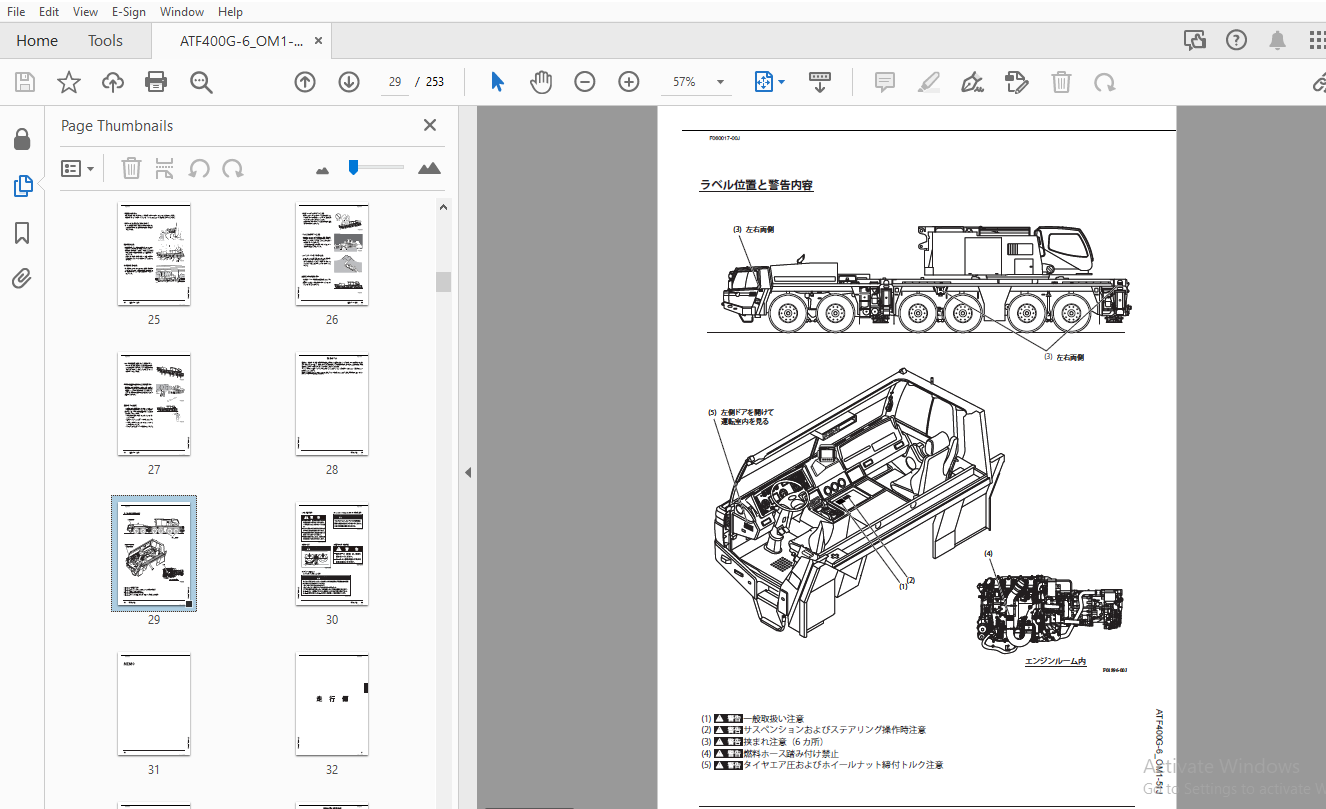The image size is (1326, 809).
Task: Click the toolbar trash delete icon
Action: click(1061, 82)
